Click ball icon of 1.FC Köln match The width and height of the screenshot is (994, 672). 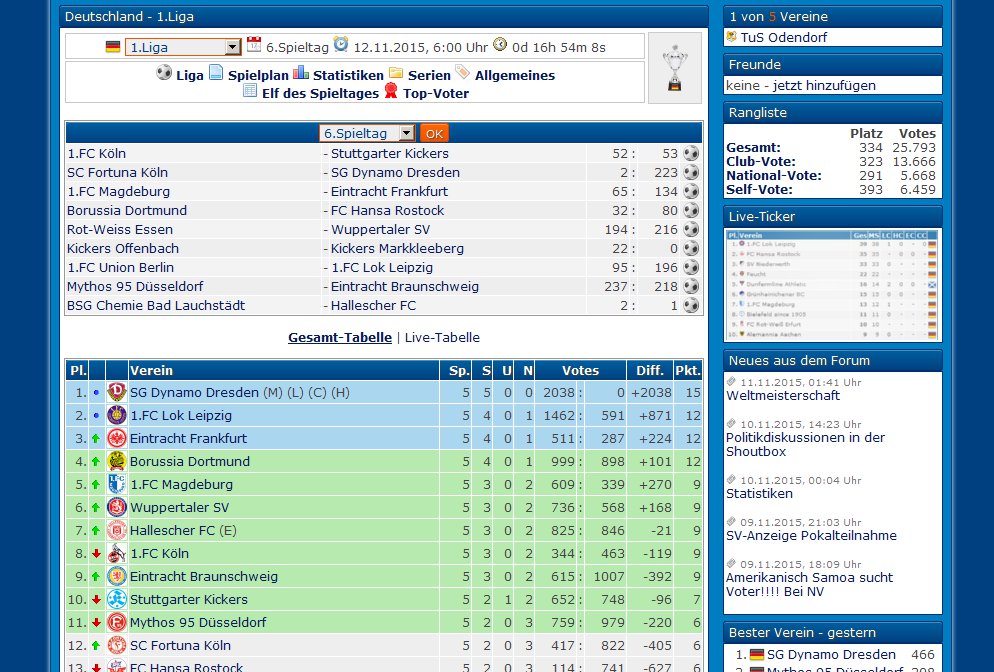tap(691, 153)
